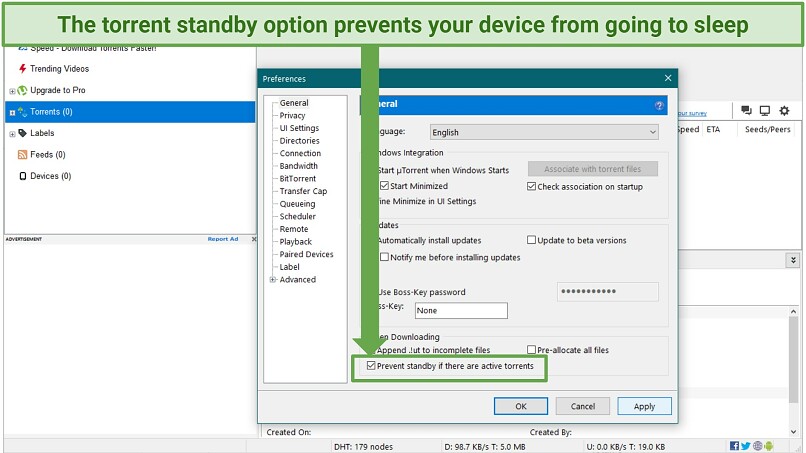The height and width of the screenshot is (453, 806).
Task: Open the Language dropdown set to English
Action: pyautogui.click(x=544, y=132)
